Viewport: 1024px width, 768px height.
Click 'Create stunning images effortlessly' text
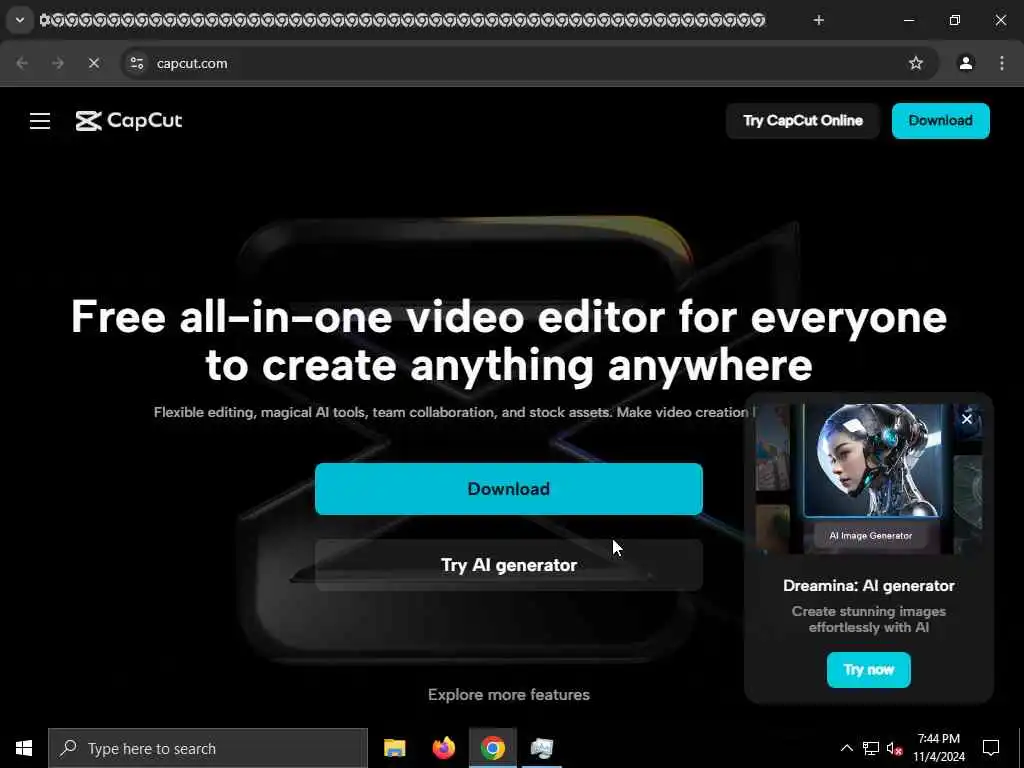pyautogui.click(x=869, y=619)
